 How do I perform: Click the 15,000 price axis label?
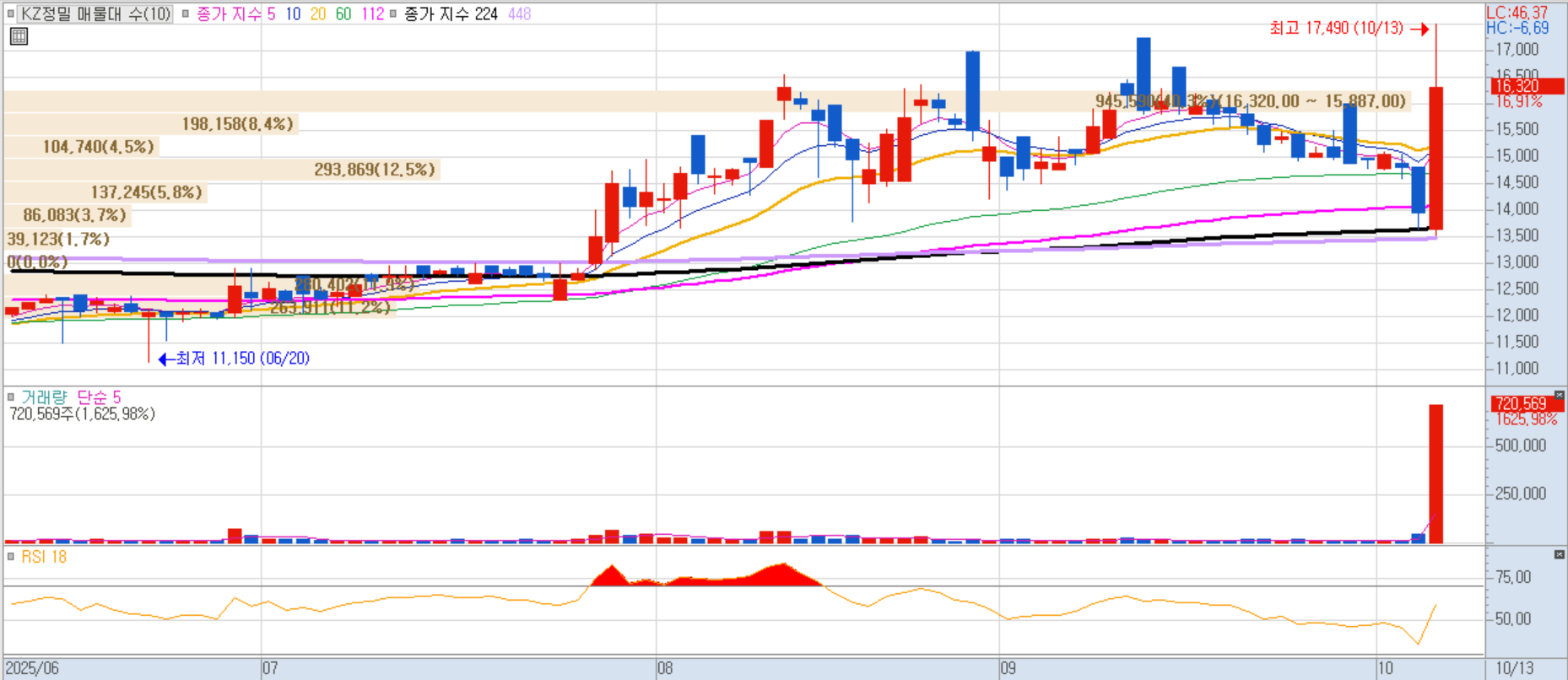tap(1517, 156)
